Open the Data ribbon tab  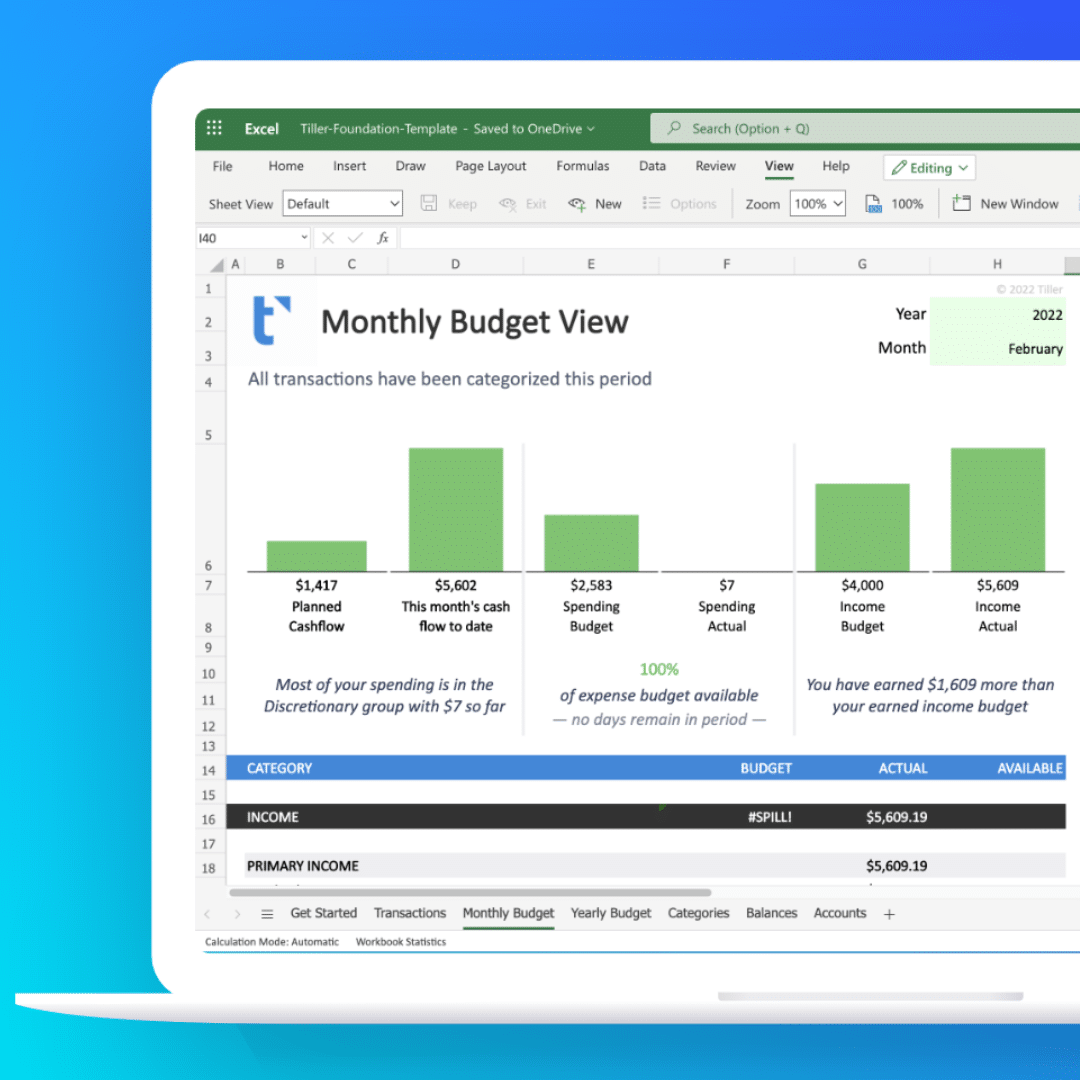pos(652,166)
